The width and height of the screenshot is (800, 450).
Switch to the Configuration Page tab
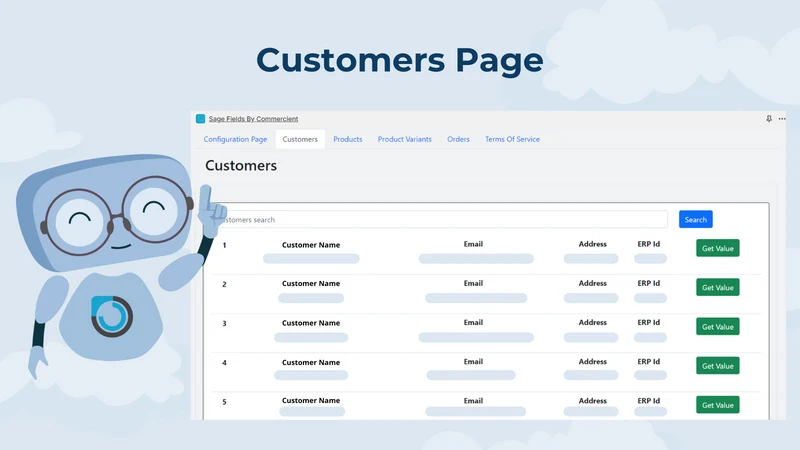(x=235, y=139)
